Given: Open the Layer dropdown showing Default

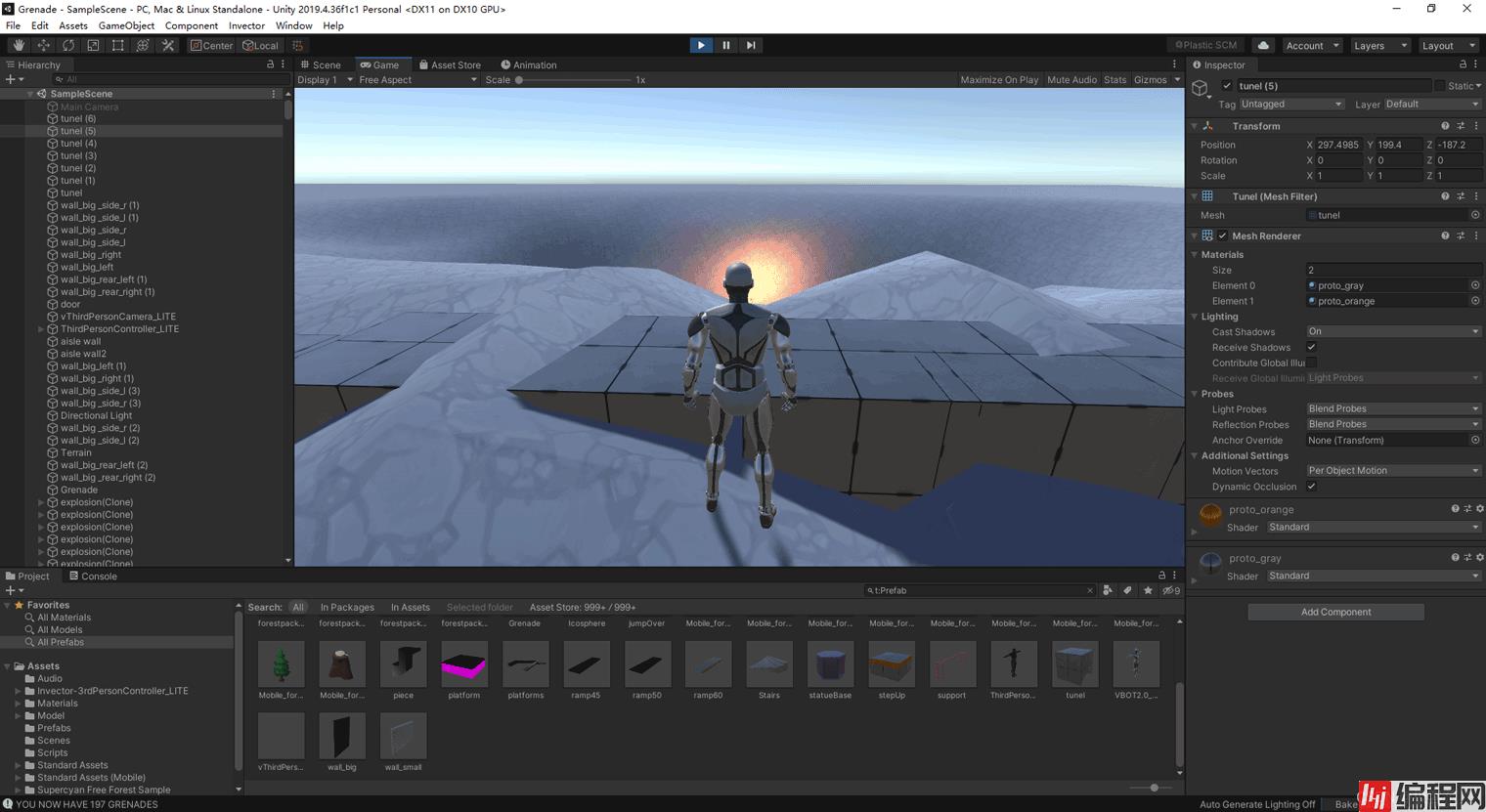Looking at the screenshot, I should pyautogui.click(x=1431, y=105).
